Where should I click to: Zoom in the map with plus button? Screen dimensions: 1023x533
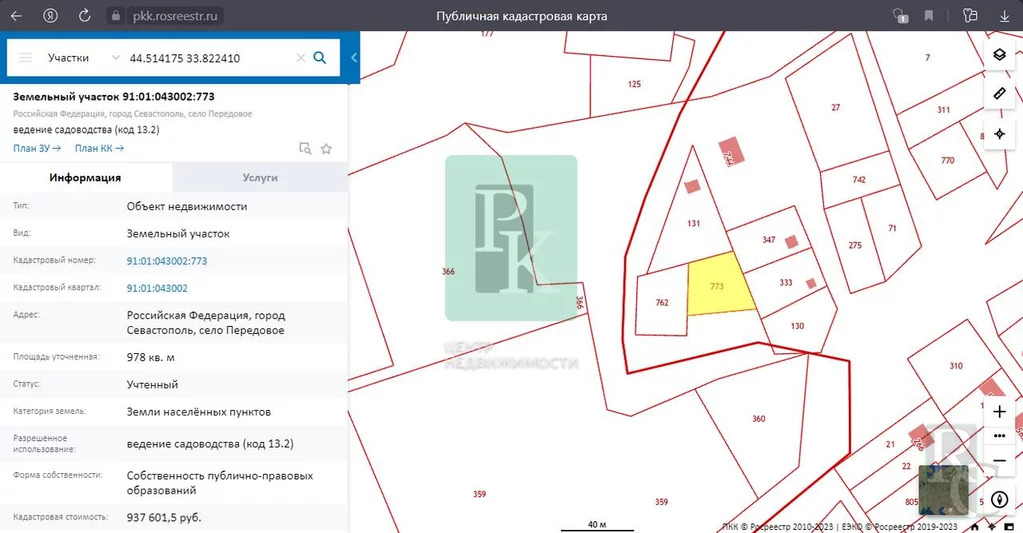click(999, 412)
